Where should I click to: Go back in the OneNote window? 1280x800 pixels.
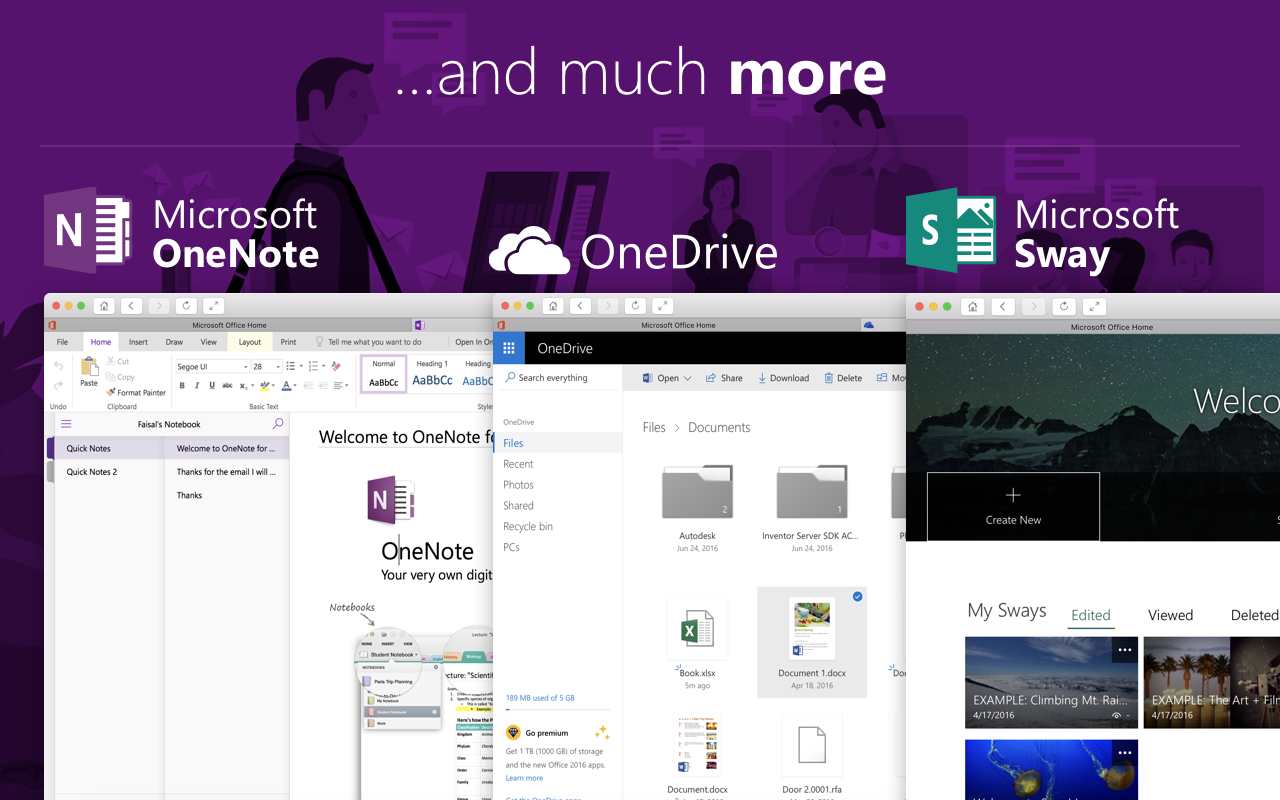tap(130, 306)
